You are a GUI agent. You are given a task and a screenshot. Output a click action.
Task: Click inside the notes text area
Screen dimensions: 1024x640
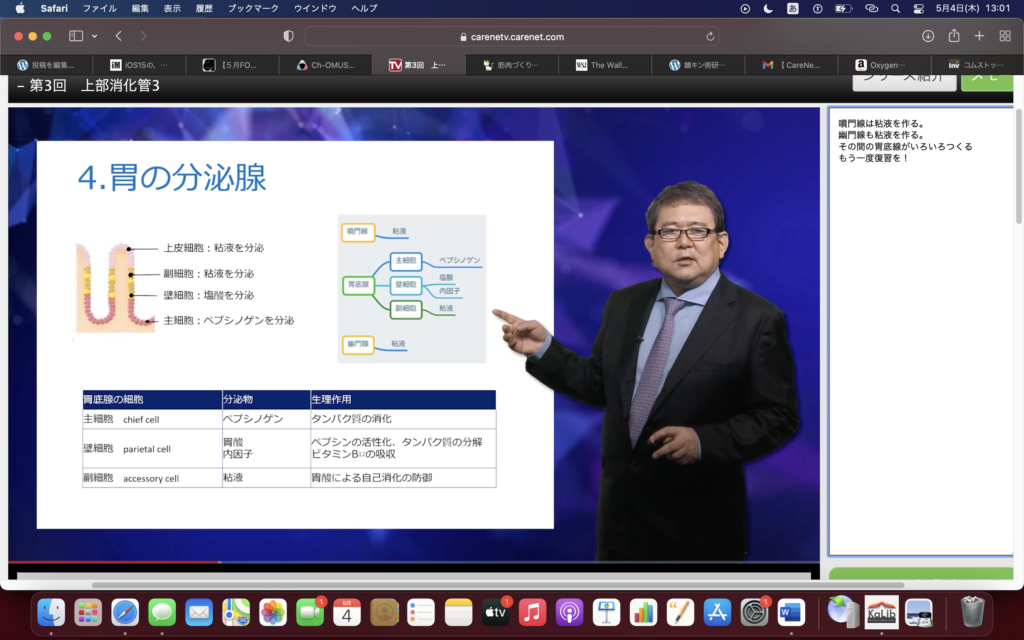[920, 350]
